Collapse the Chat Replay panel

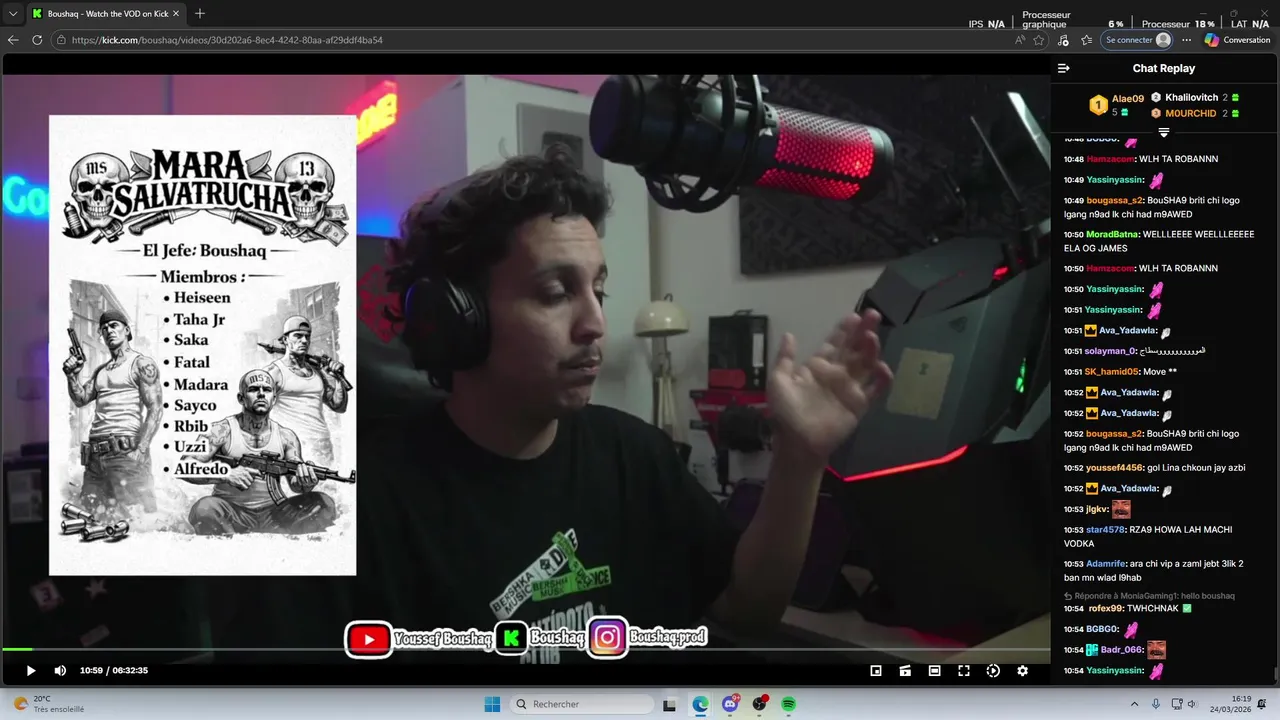pos(1064,68)
